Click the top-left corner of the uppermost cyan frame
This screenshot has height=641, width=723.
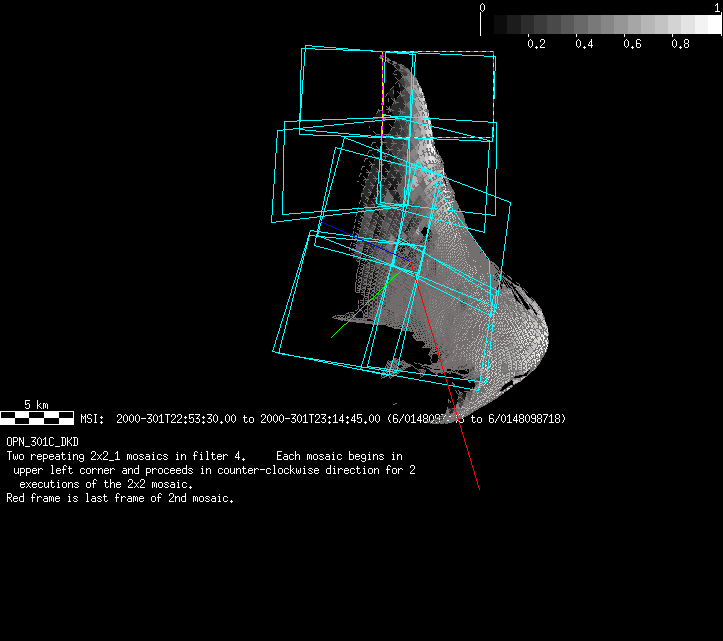303,49
